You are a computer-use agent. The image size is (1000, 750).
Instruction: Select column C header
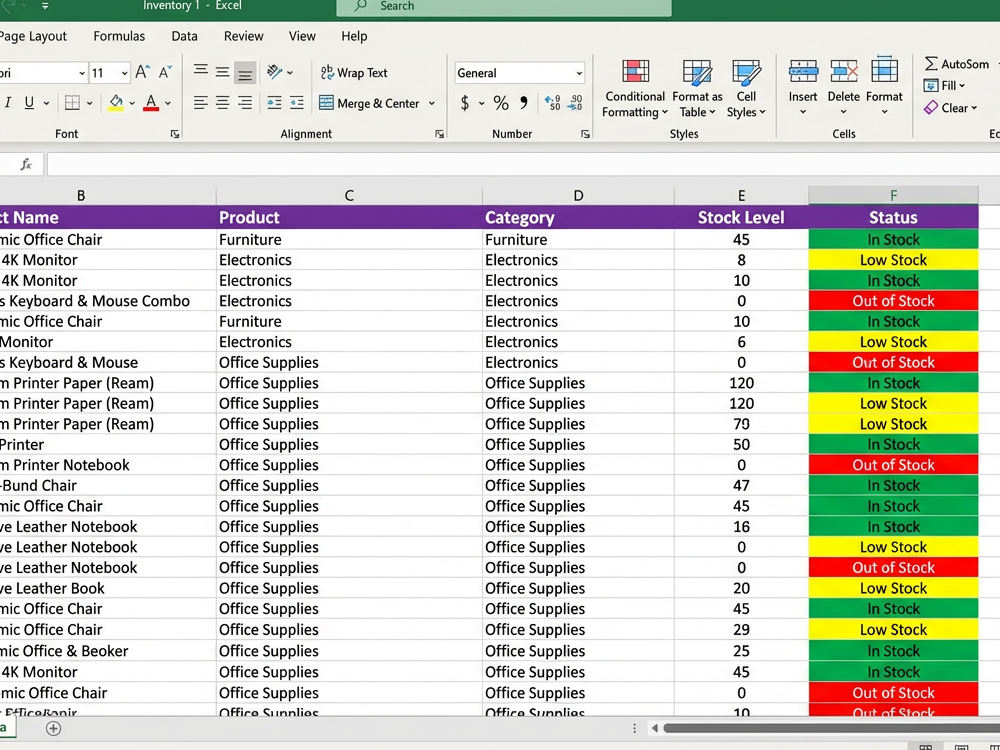click(349, 195)
